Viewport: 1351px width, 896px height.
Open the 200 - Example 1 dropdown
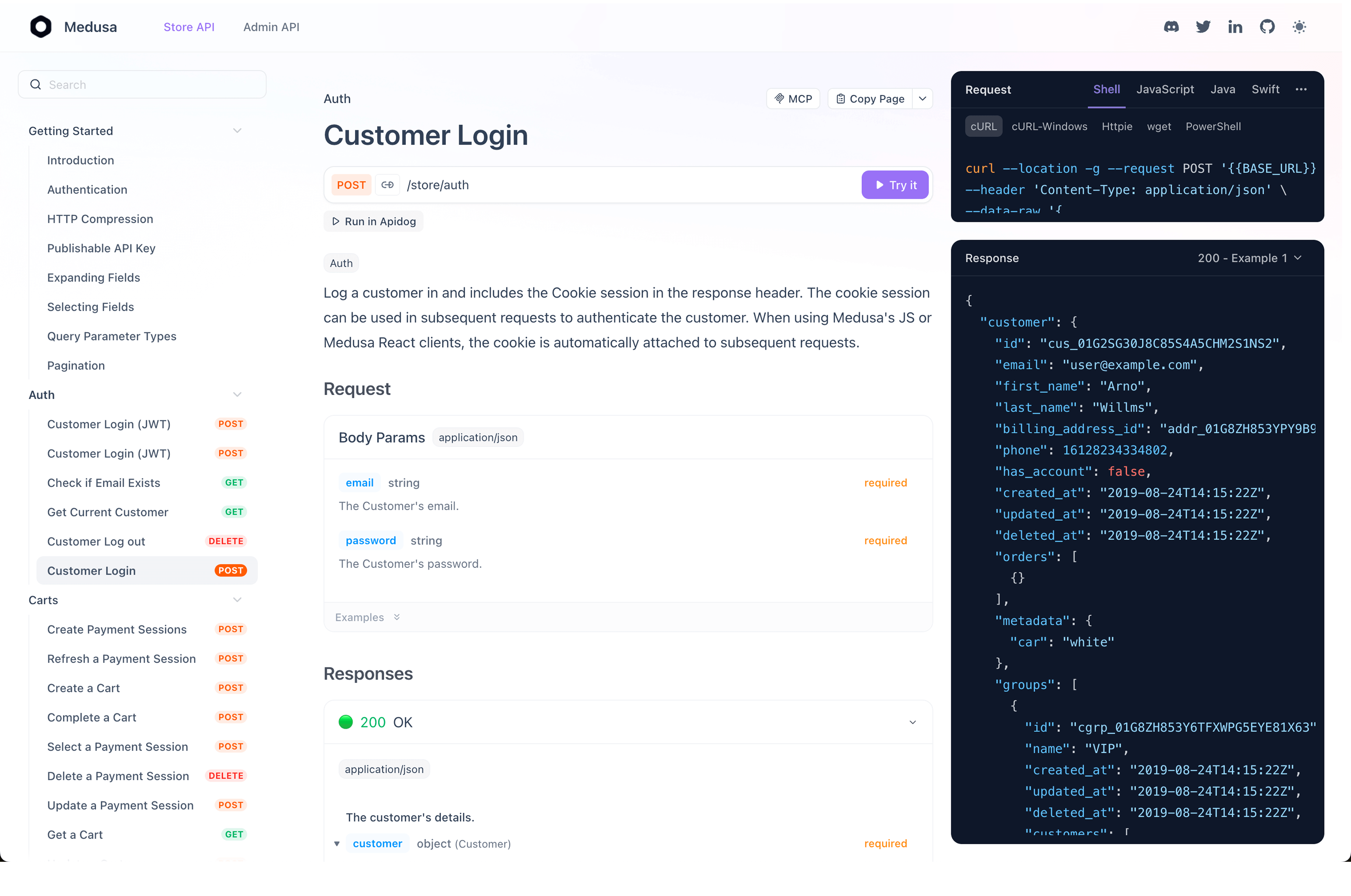tap(1249, 258)
